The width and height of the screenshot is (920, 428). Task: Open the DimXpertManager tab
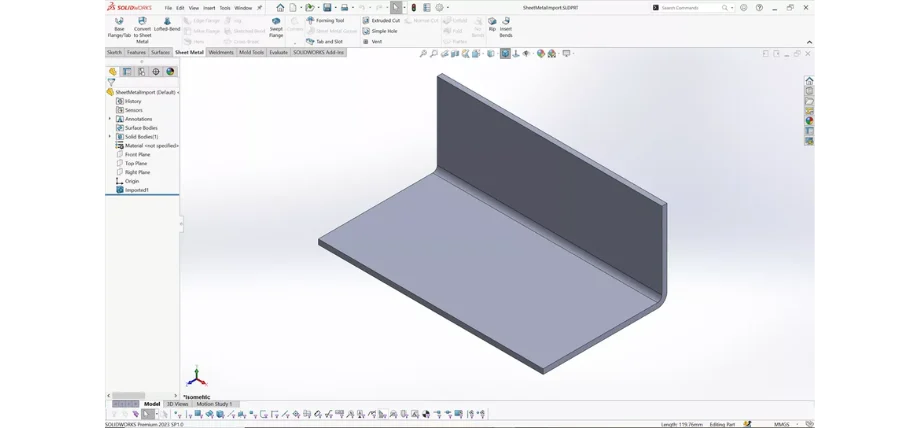(x=155, y=72)
